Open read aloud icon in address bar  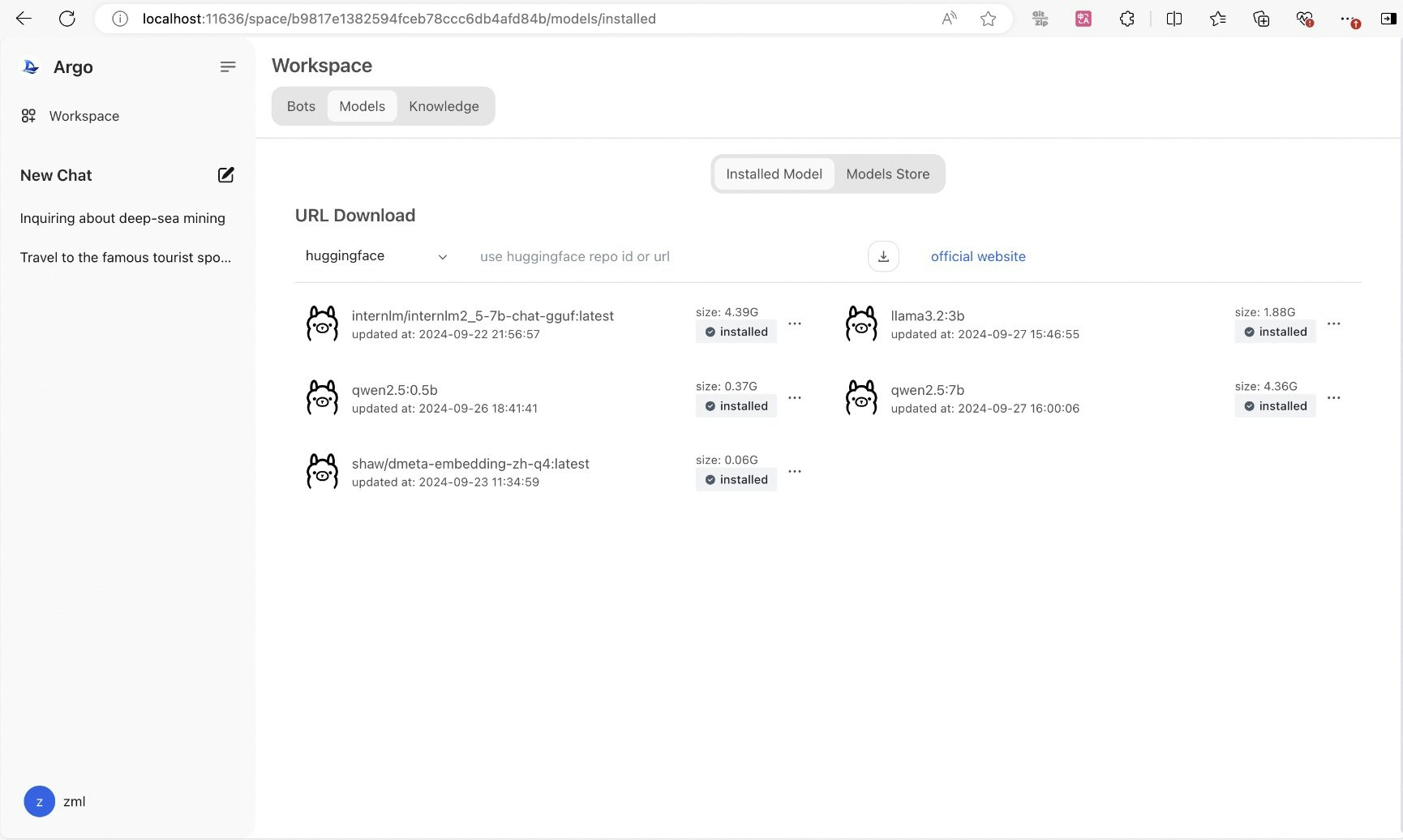tap(949, 19)
